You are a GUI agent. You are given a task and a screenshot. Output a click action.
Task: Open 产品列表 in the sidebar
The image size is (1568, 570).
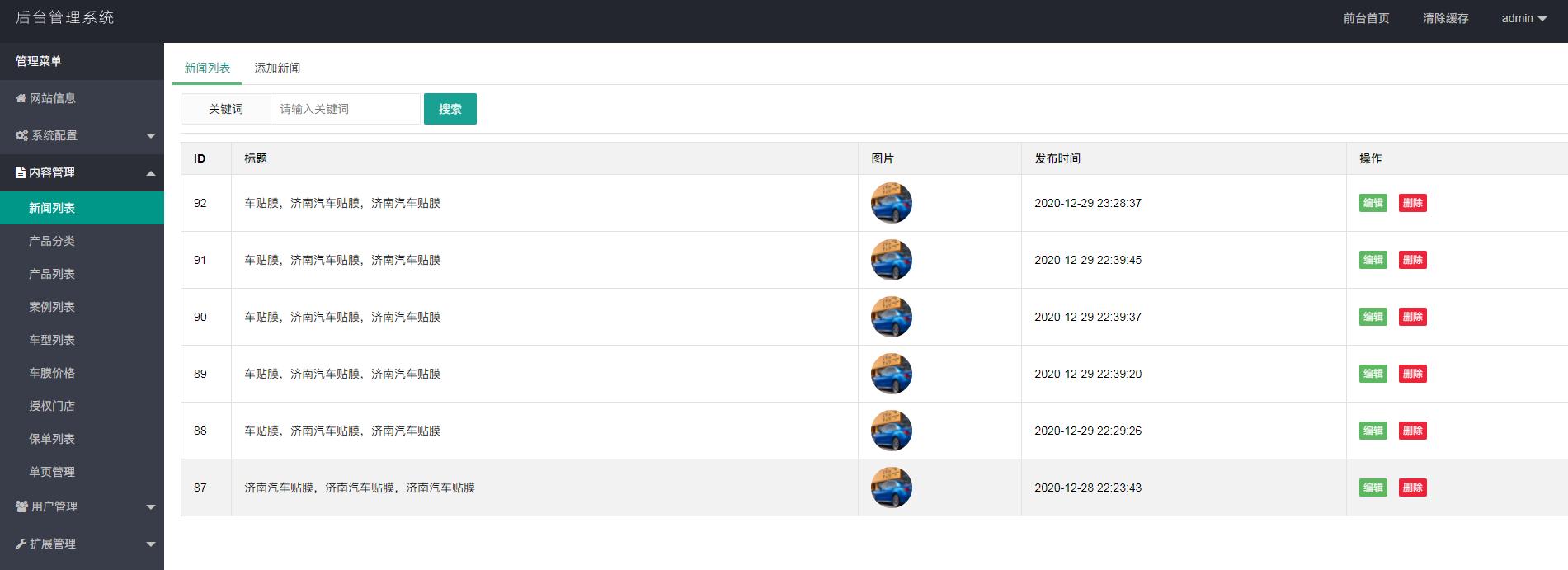click(52, 274)
